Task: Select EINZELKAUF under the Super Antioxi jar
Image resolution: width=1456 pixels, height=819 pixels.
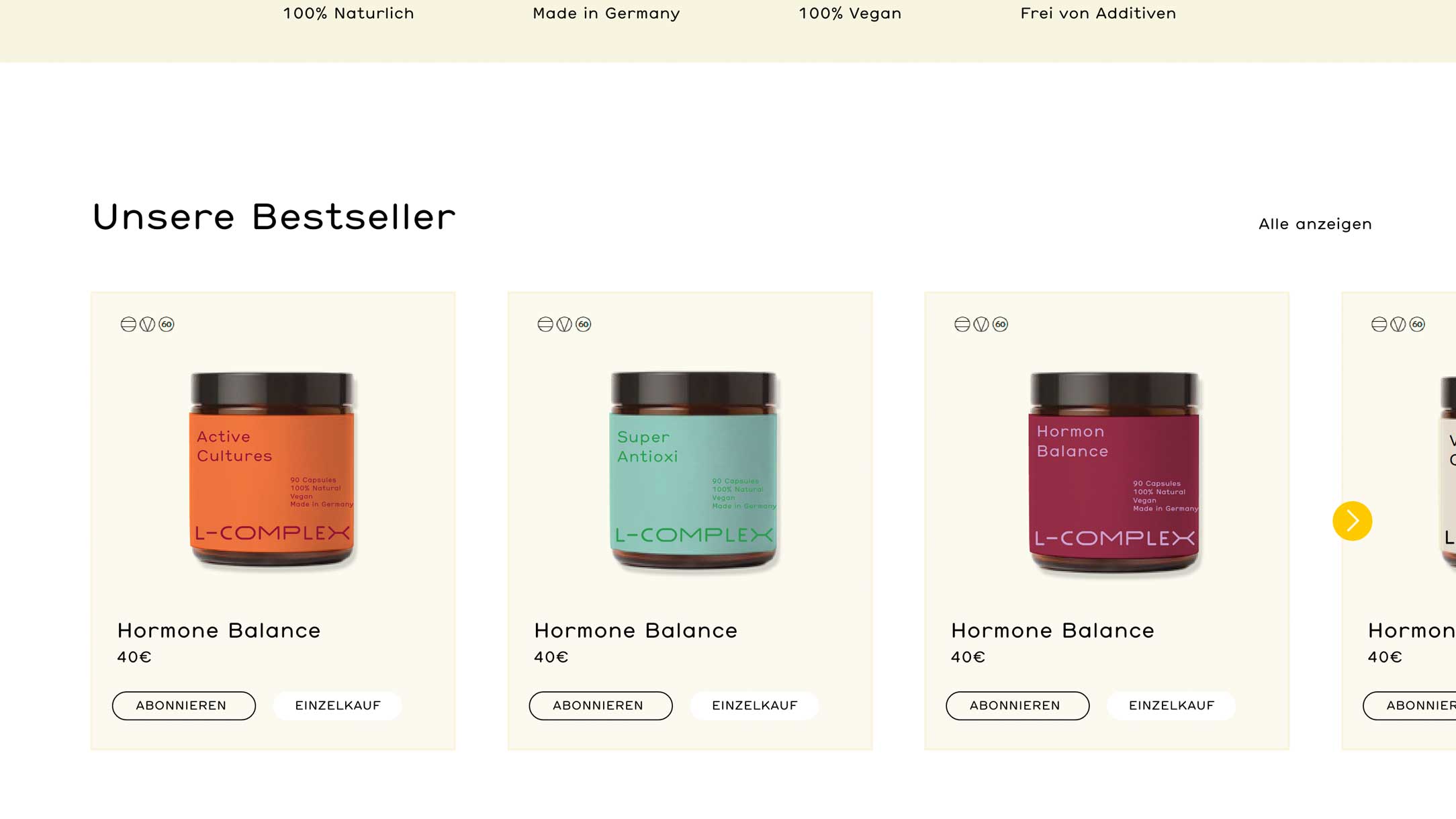Action: pos(755,705)
